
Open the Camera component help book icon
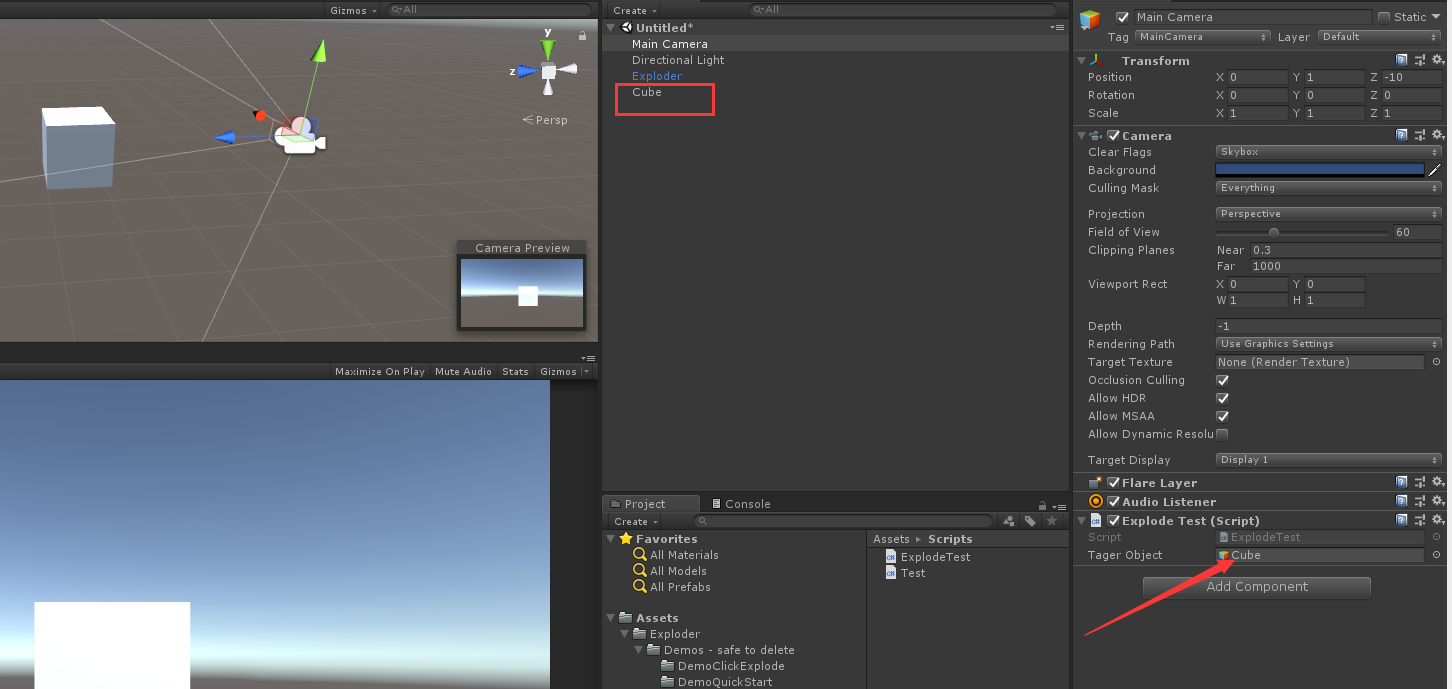point(1401,134)
